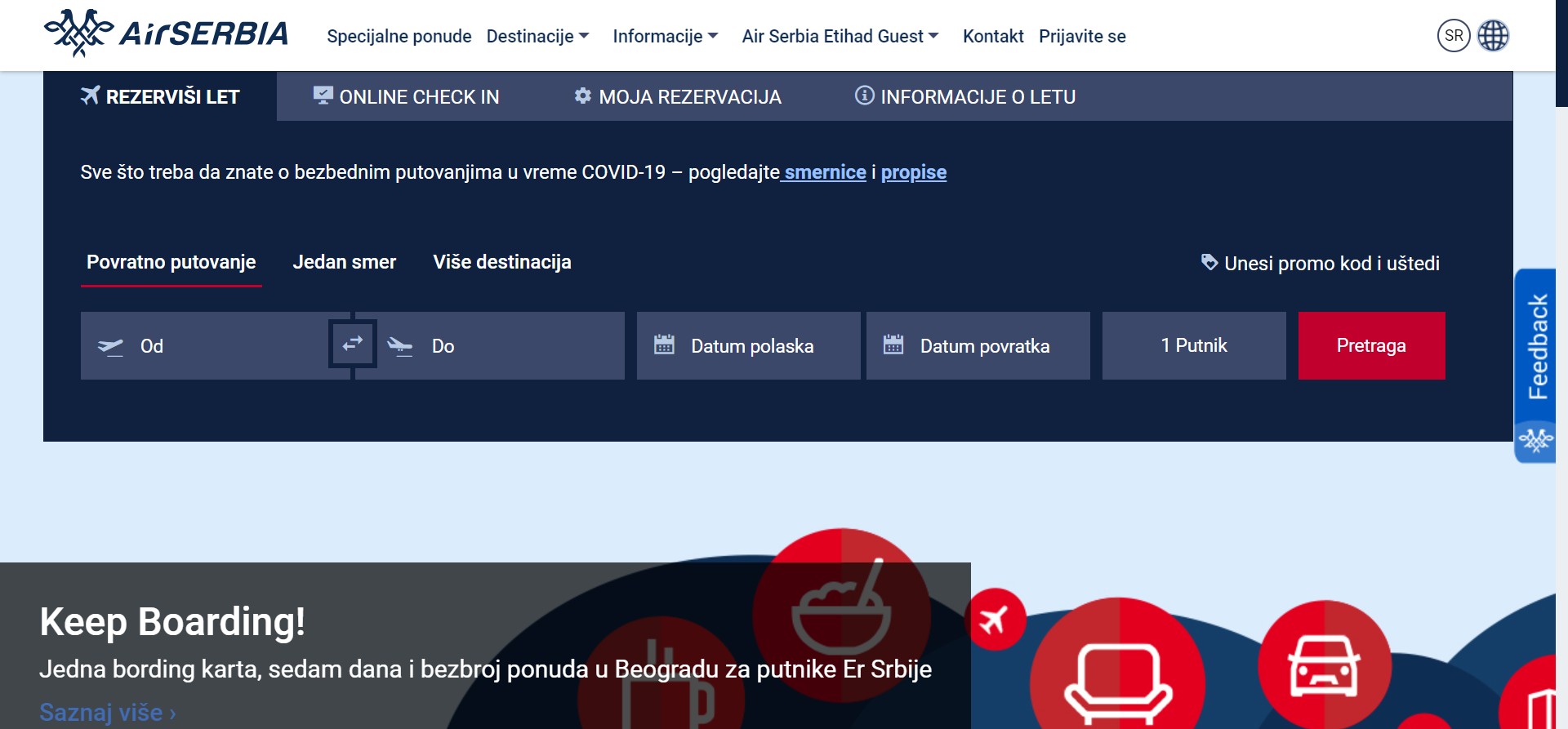Viewport: 1568px width, 729px height.
Task: Select Povratno putovanje trip type
Action: tap(171, 262)
